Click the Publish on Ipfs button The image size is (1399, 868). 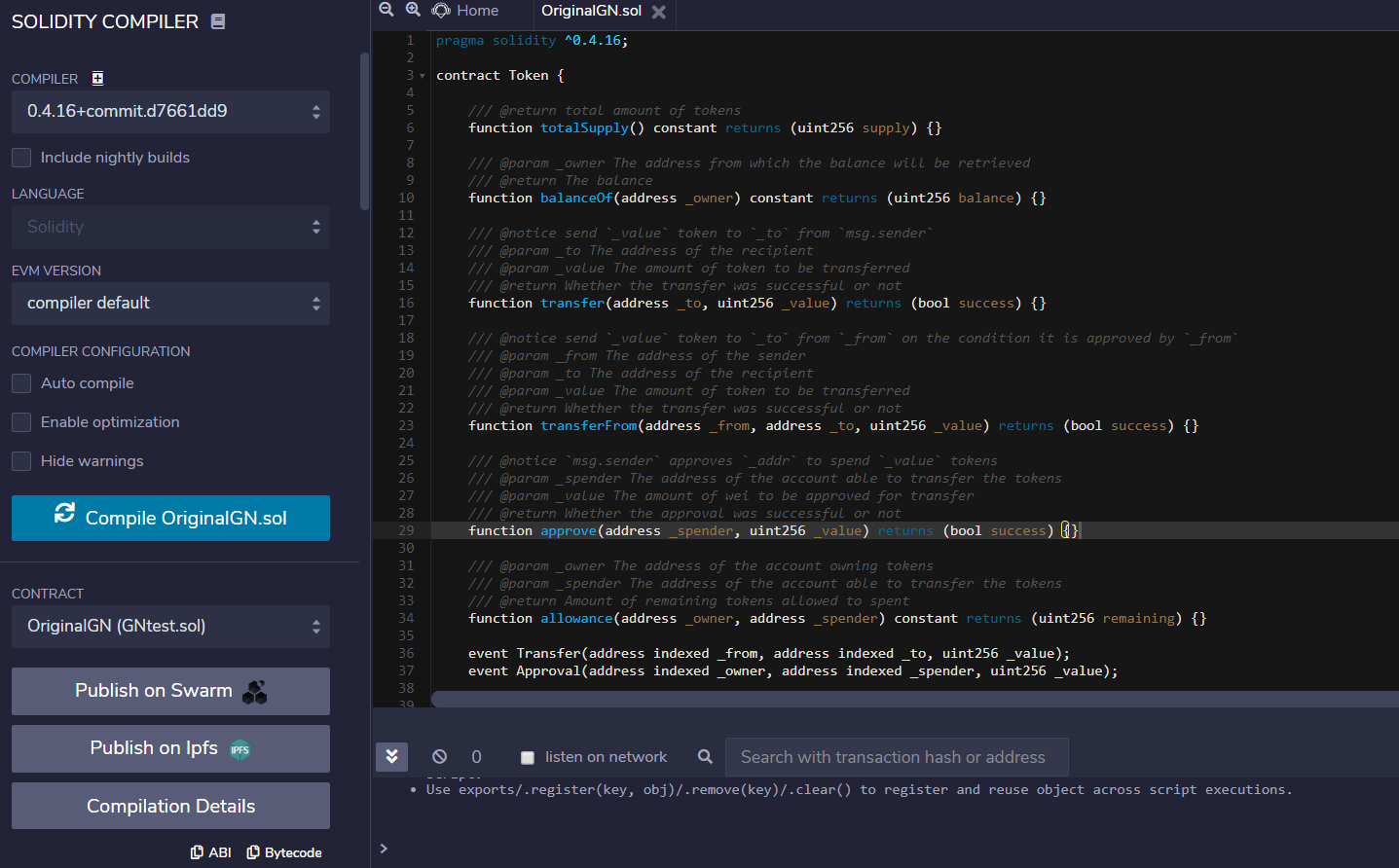pyautogui.click(x=170, y=748)
